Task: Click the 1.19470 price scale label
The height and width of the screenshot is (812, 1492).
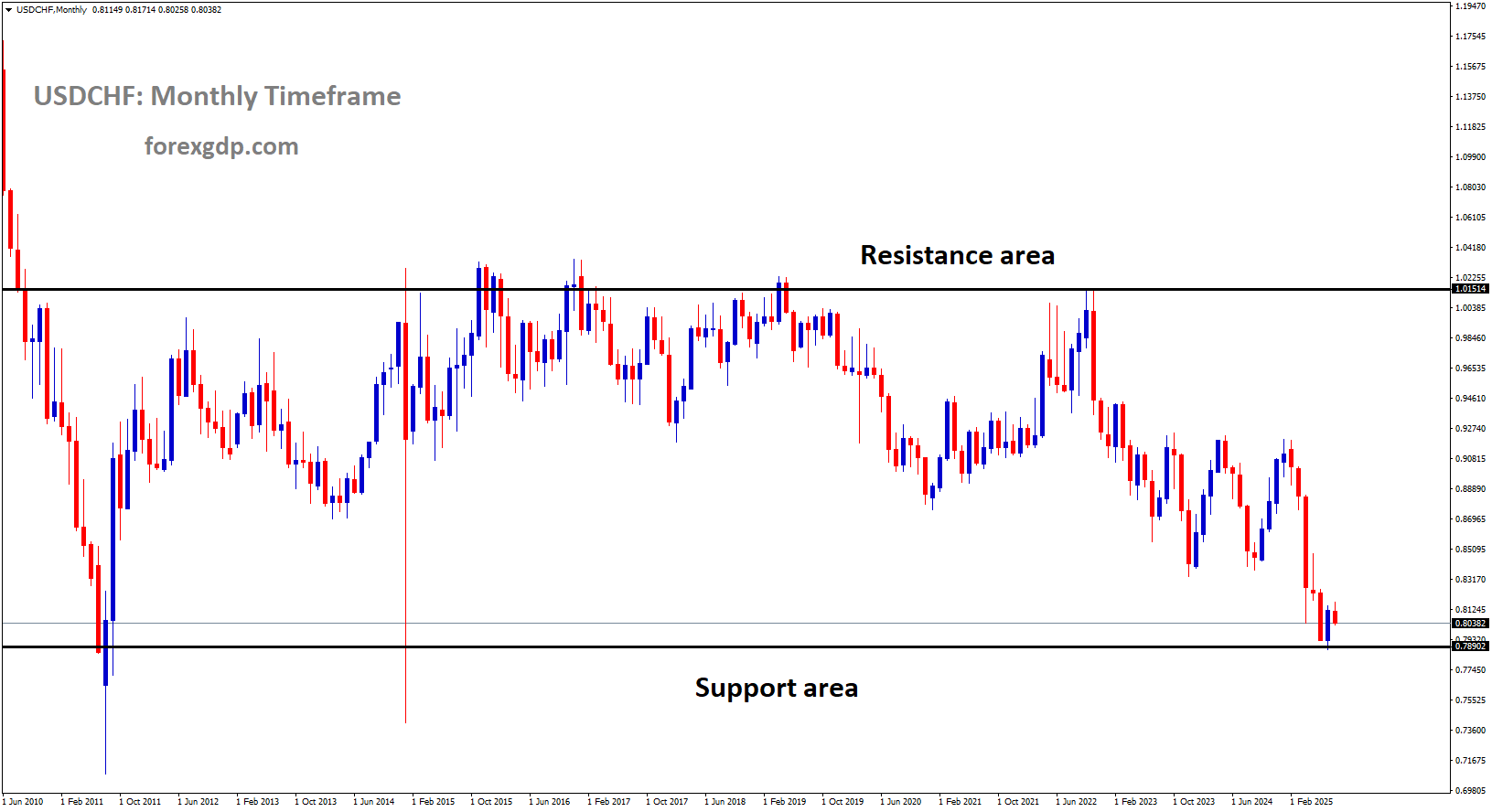Action: [x=1470, y=6]
